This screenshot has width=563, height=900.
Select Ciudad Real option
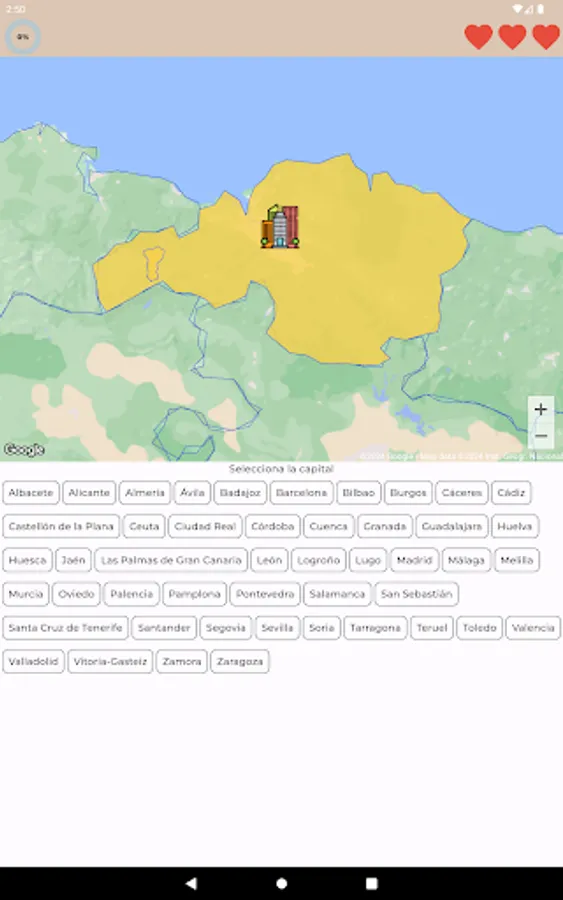205,526
